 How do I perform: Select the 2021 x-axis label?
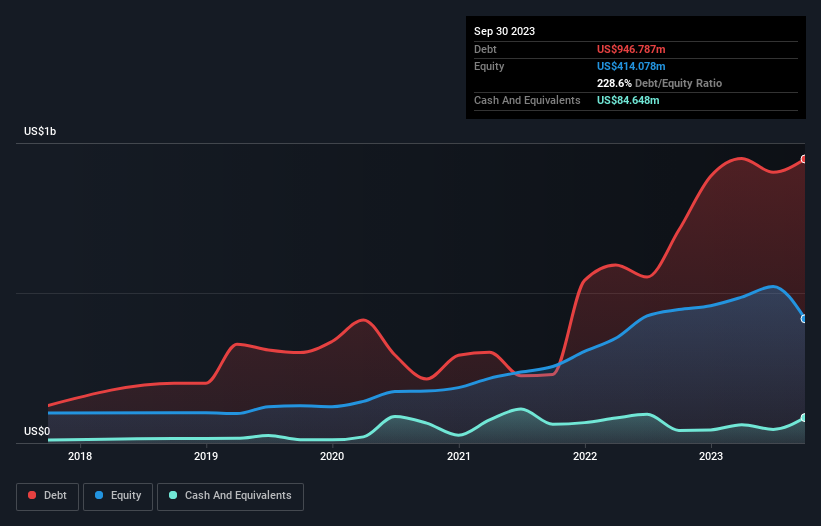click(459, 456)
